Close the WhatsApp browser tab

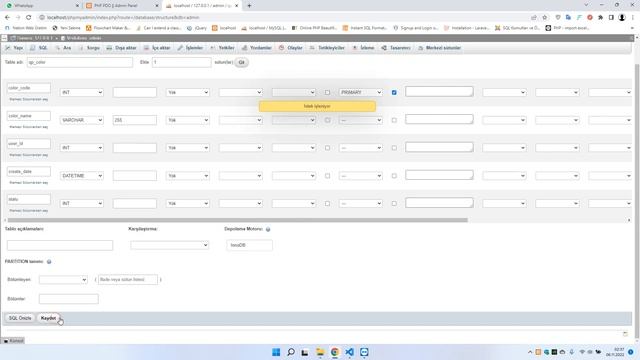click(78, 6)
